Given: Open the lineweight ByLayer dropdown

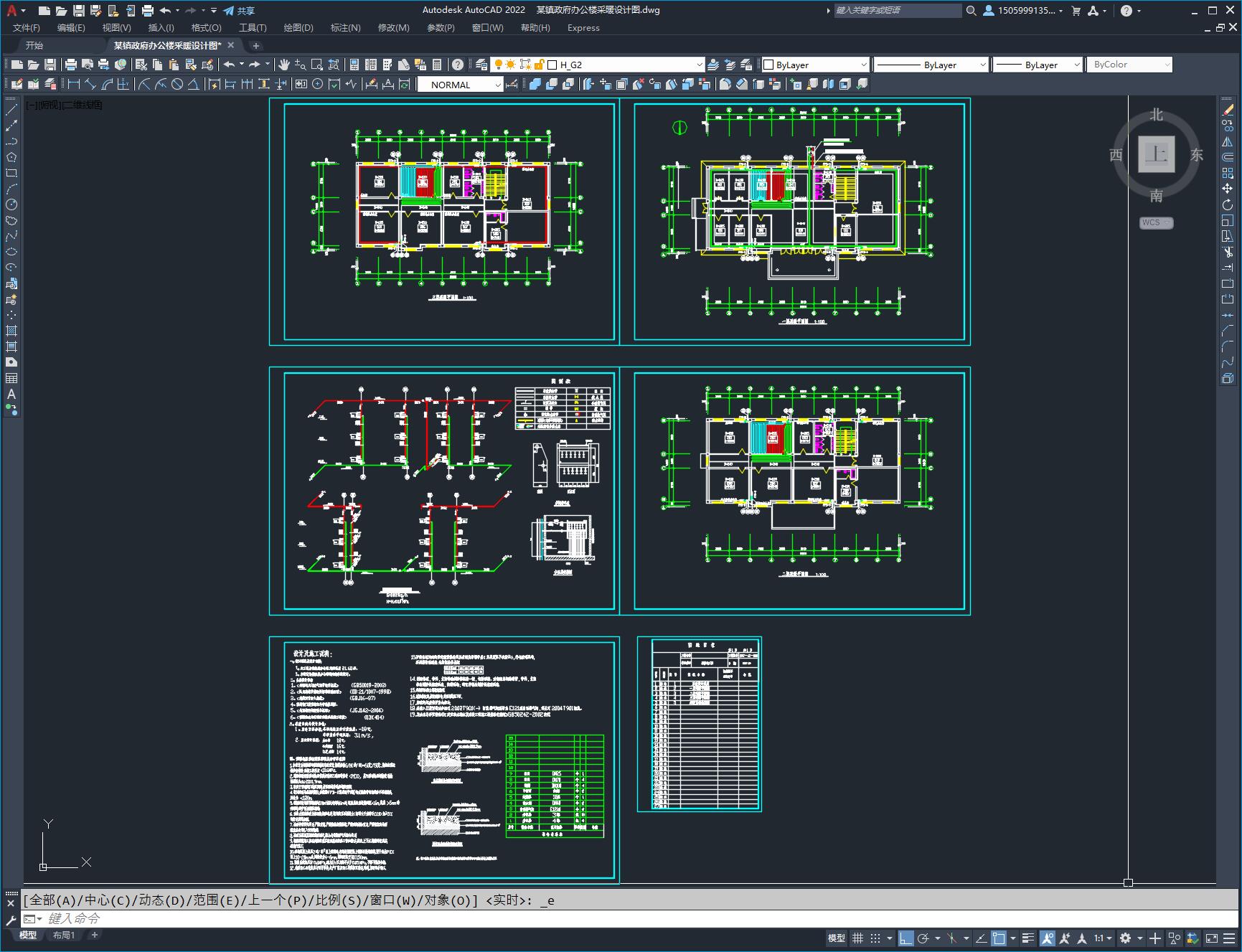Looking at the screenshot, I should coord(1077,65).
